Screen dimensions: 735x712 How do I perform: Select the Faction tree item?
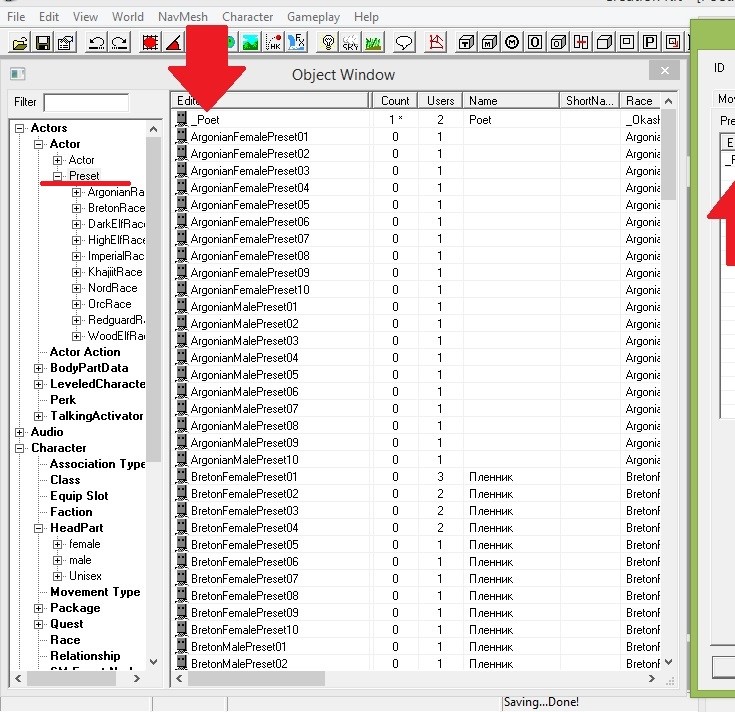point(71,512)
